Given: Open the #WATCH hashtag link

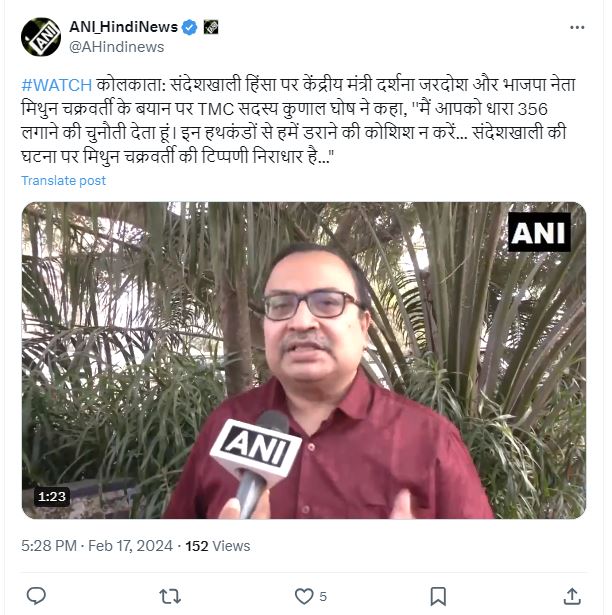Looking at the screenshot, I should point(56,85).
